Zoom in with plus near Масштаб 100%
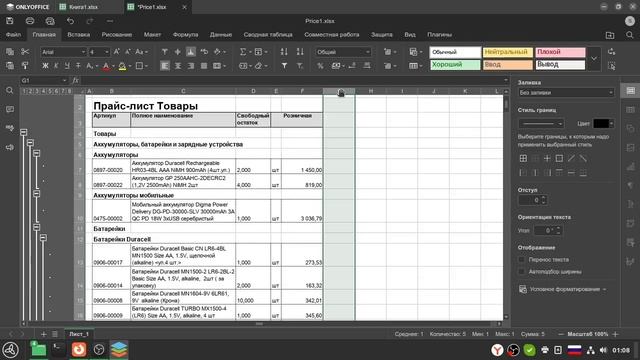This screenshot has height=360, width=640. 616,334
